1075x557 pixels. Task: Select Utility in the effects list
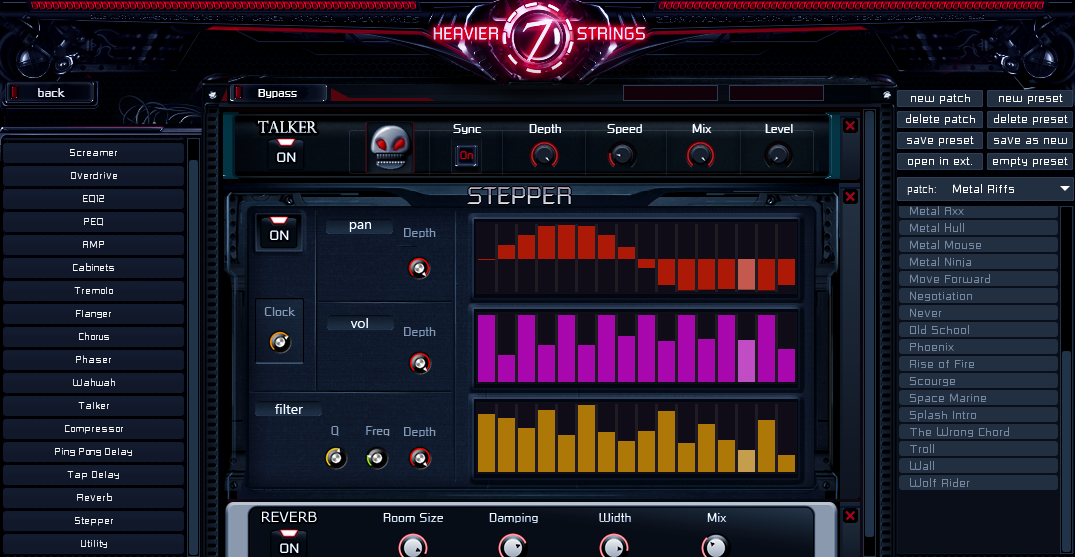point(94,544)
